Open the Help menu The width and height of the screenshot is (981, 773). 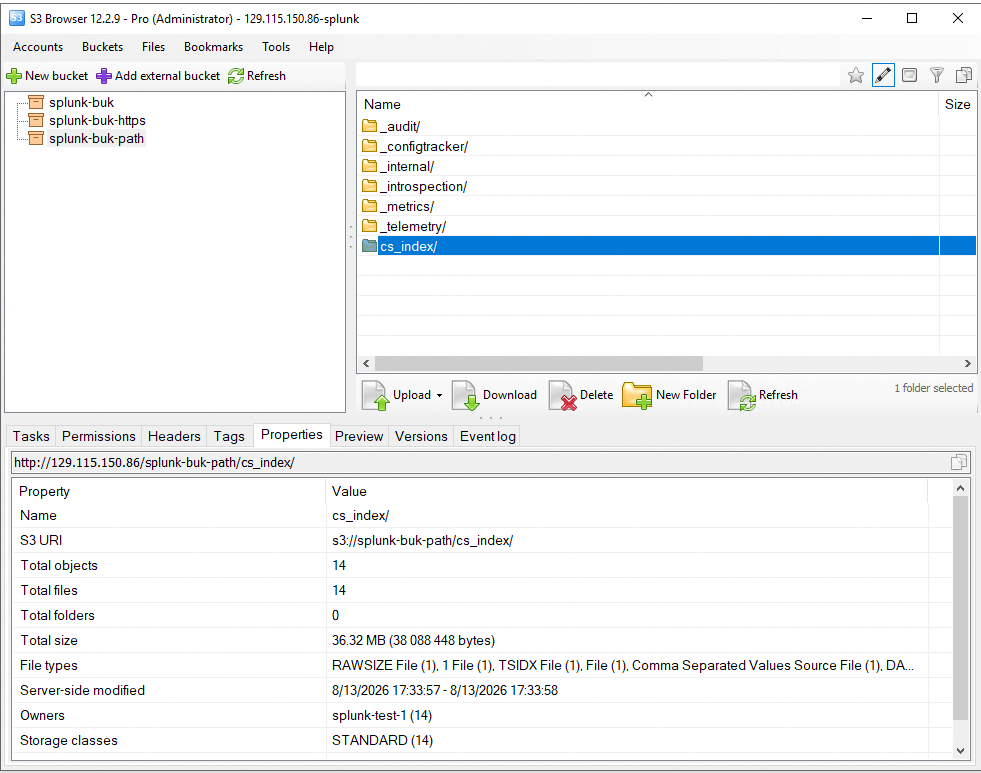pyautogui.click(x=321, y=47)
